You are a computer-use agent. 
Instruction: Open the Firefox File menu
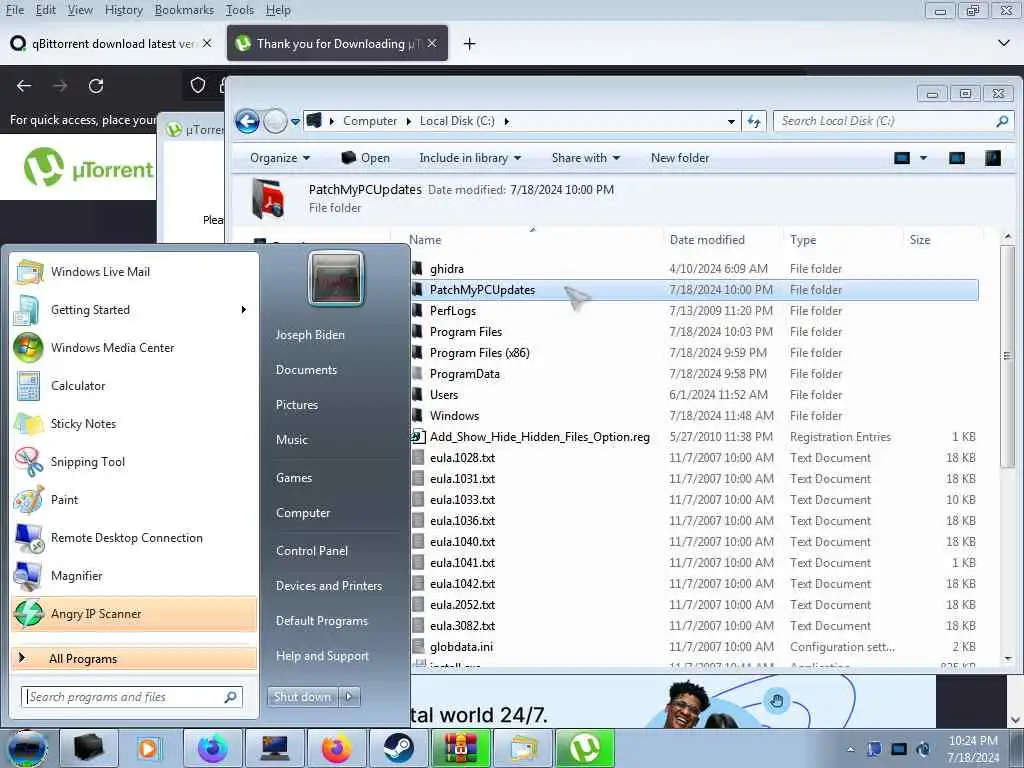point(14,10)
